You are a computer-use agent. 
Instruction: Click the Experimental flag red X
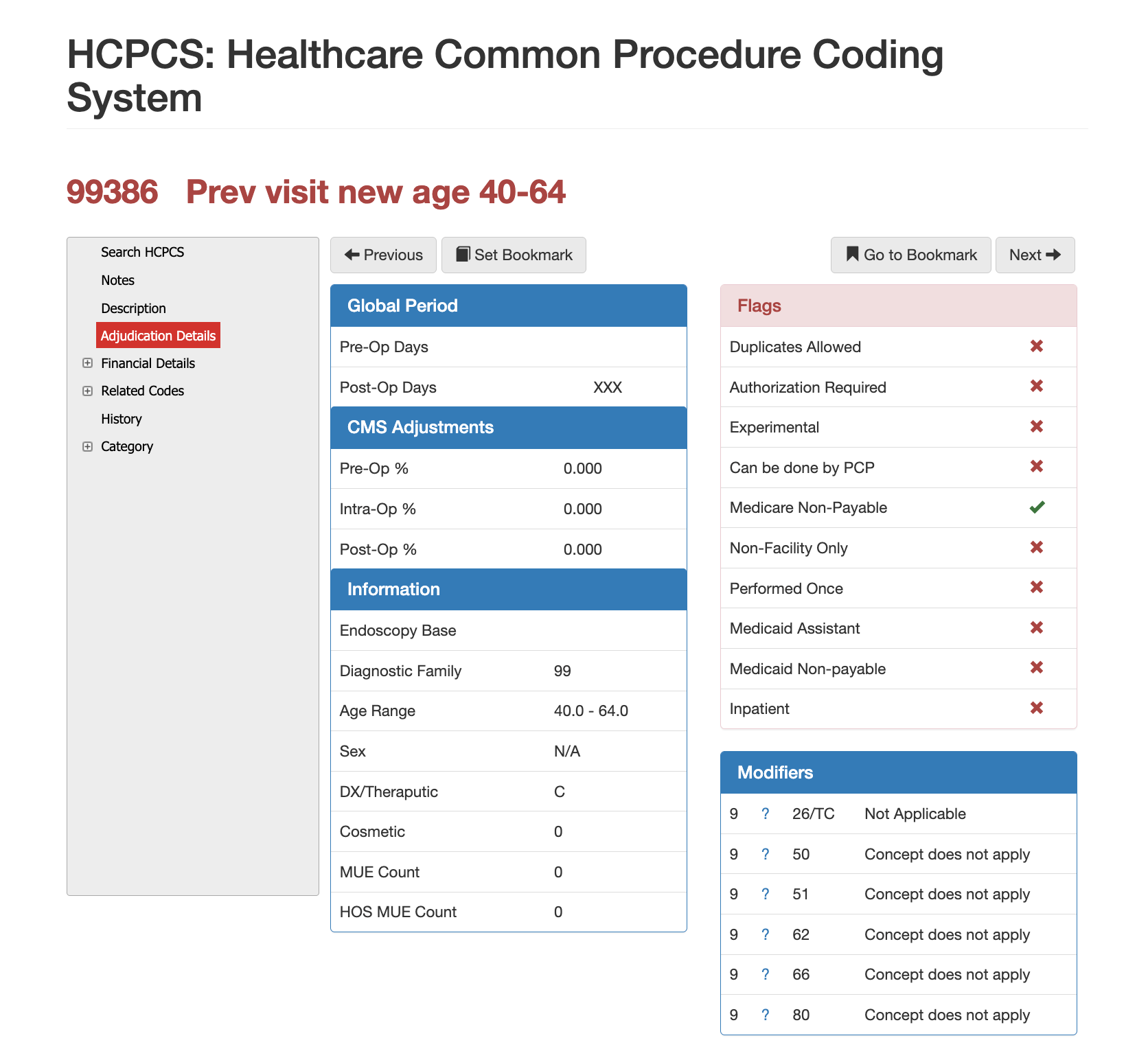click(1037, 427)
